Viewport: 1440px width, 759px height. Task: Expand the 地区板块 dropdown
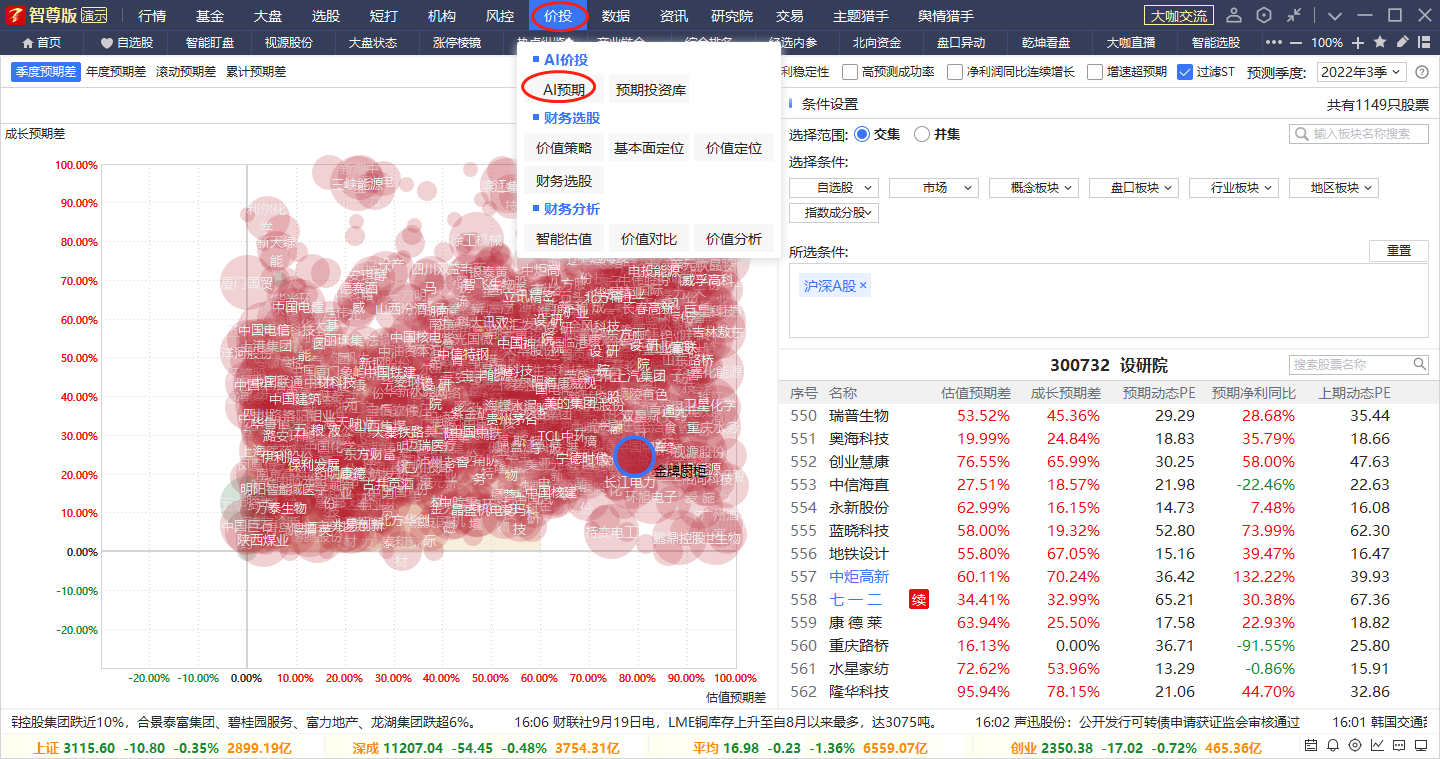click(1334, 188)
